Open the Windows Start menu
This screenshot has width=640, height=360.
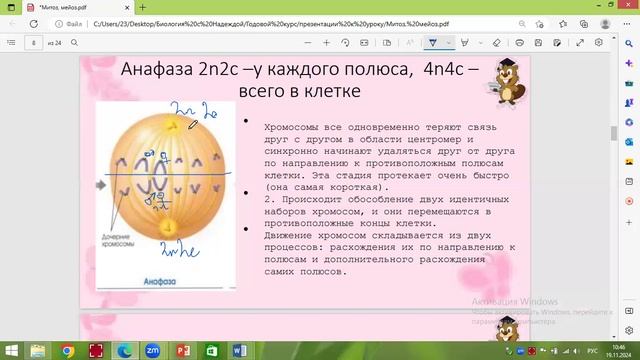(x=11, y=351)
